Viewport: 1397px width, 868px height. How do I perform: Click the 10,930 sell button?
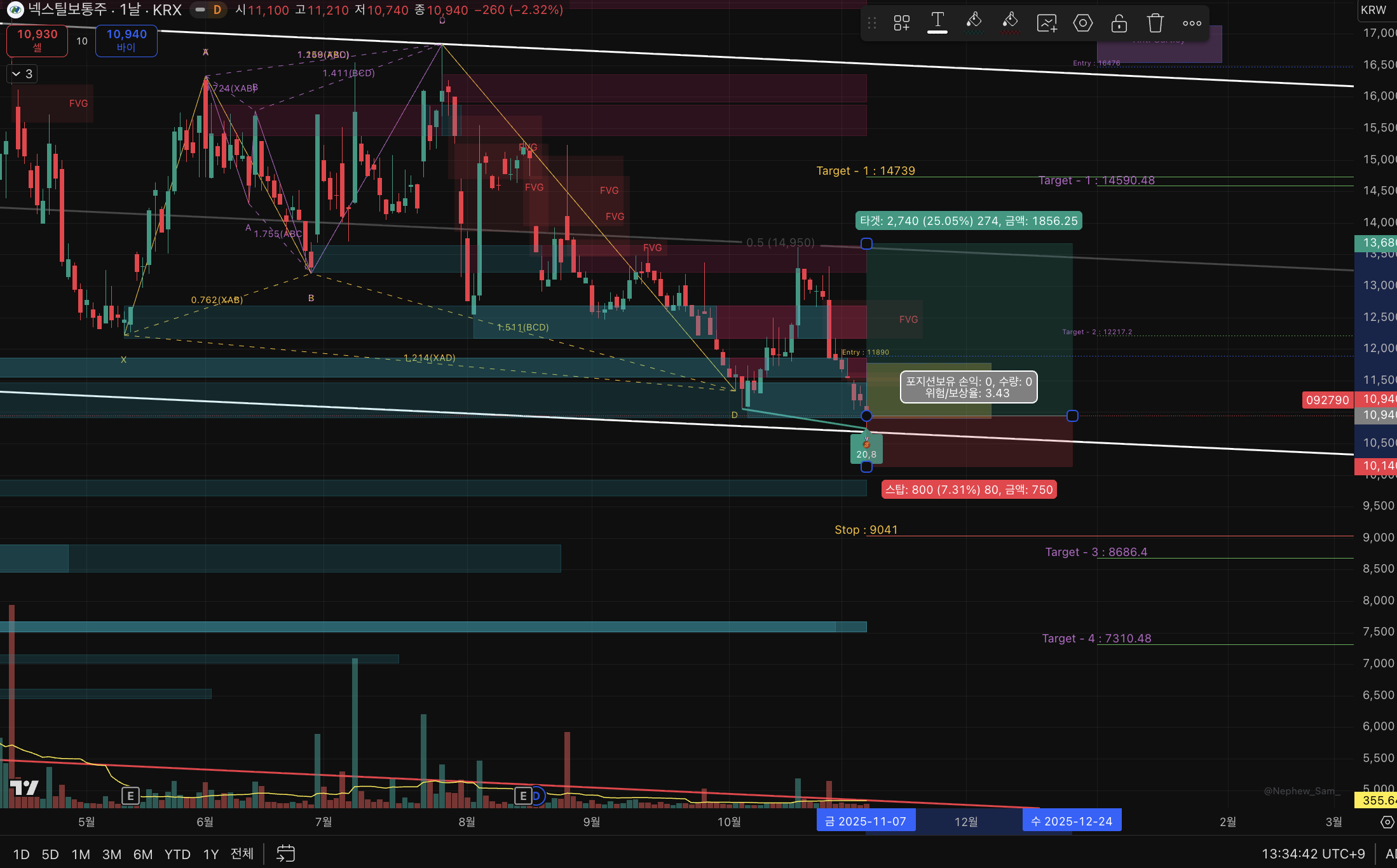pyautogui.click(x=37, y=41)
